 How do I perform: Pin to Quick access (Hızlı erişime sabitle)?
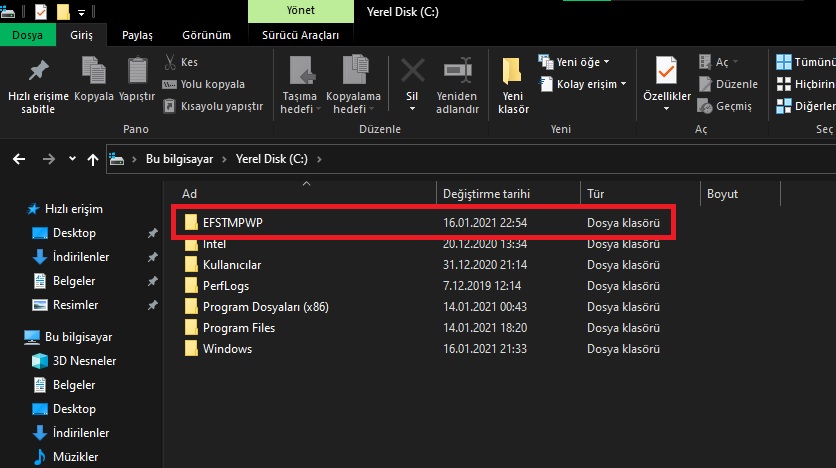click(38, 85)
